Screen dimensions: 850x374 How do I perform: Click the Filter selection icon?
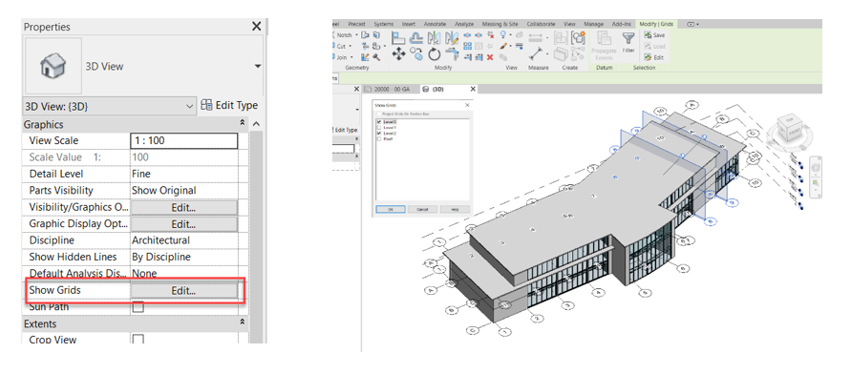[x=628, y=41]
